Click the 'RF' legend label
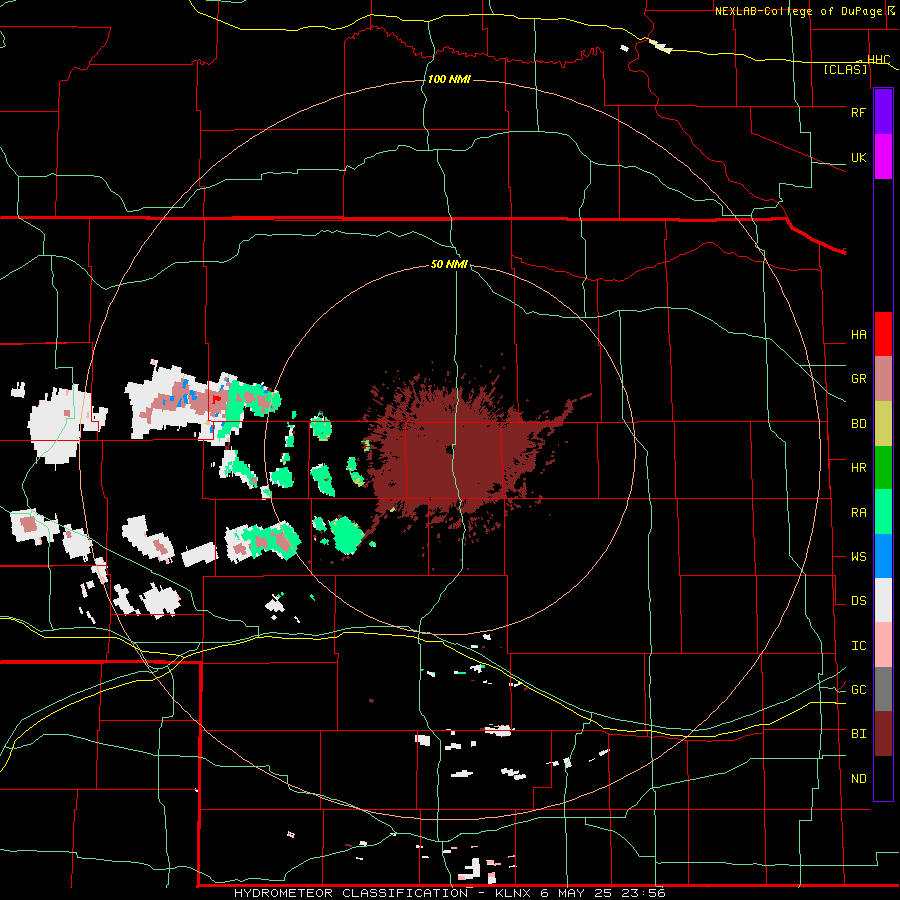 [x=858, y=113]
